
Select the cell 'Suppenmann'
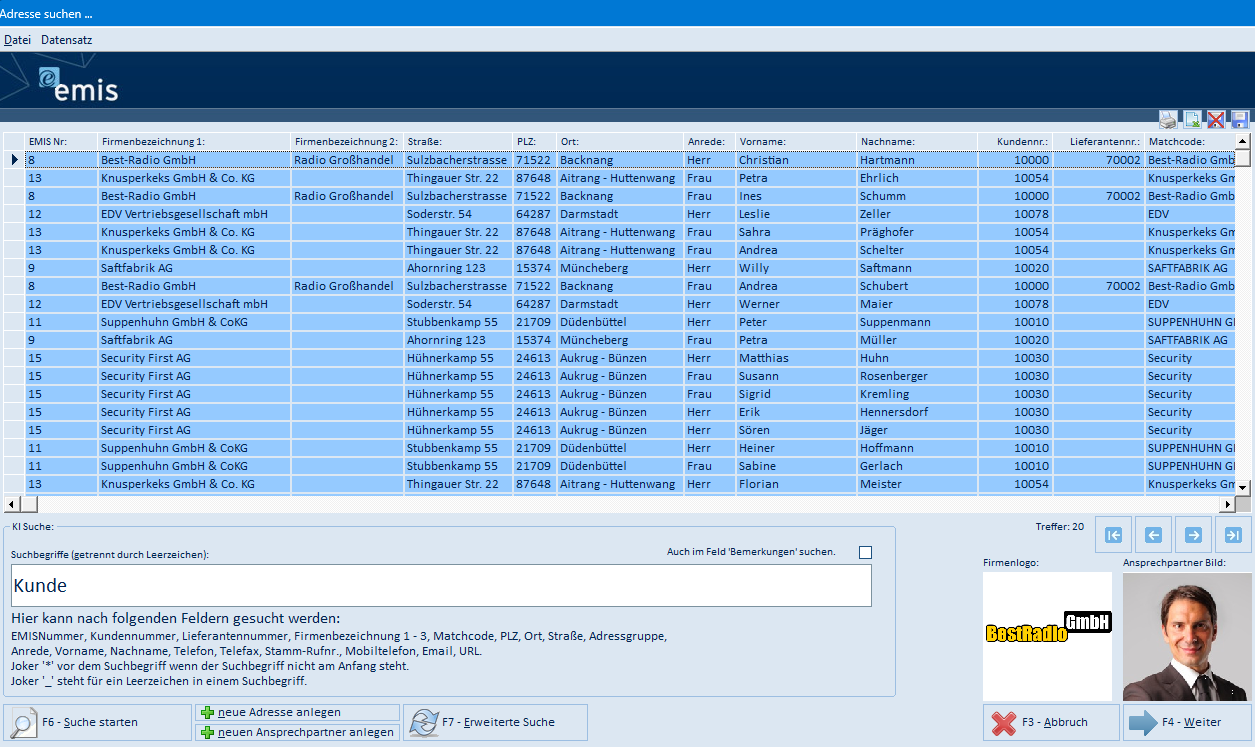(917, 322)
